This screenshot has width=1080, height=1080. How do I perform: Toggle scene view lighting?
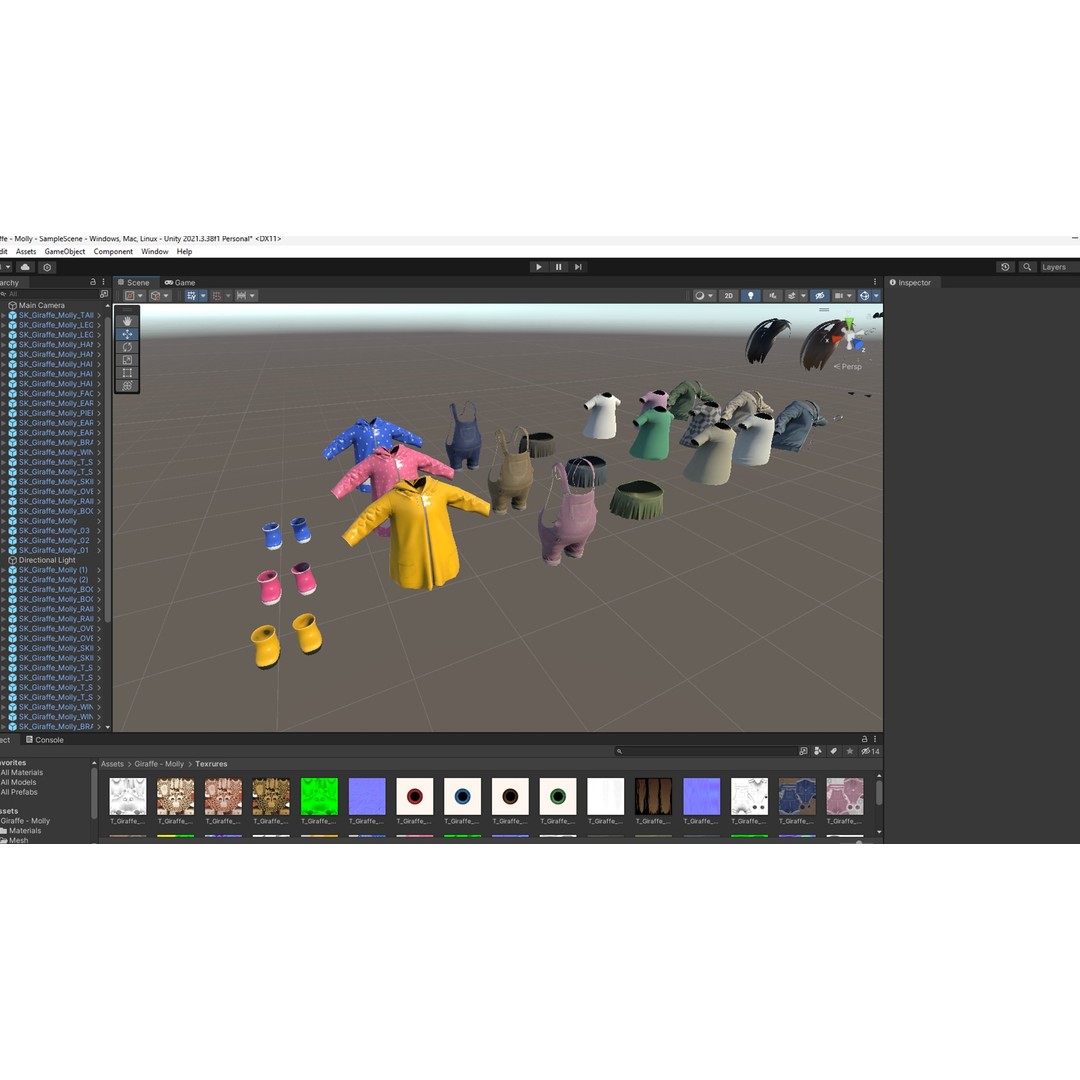(751, 296)
